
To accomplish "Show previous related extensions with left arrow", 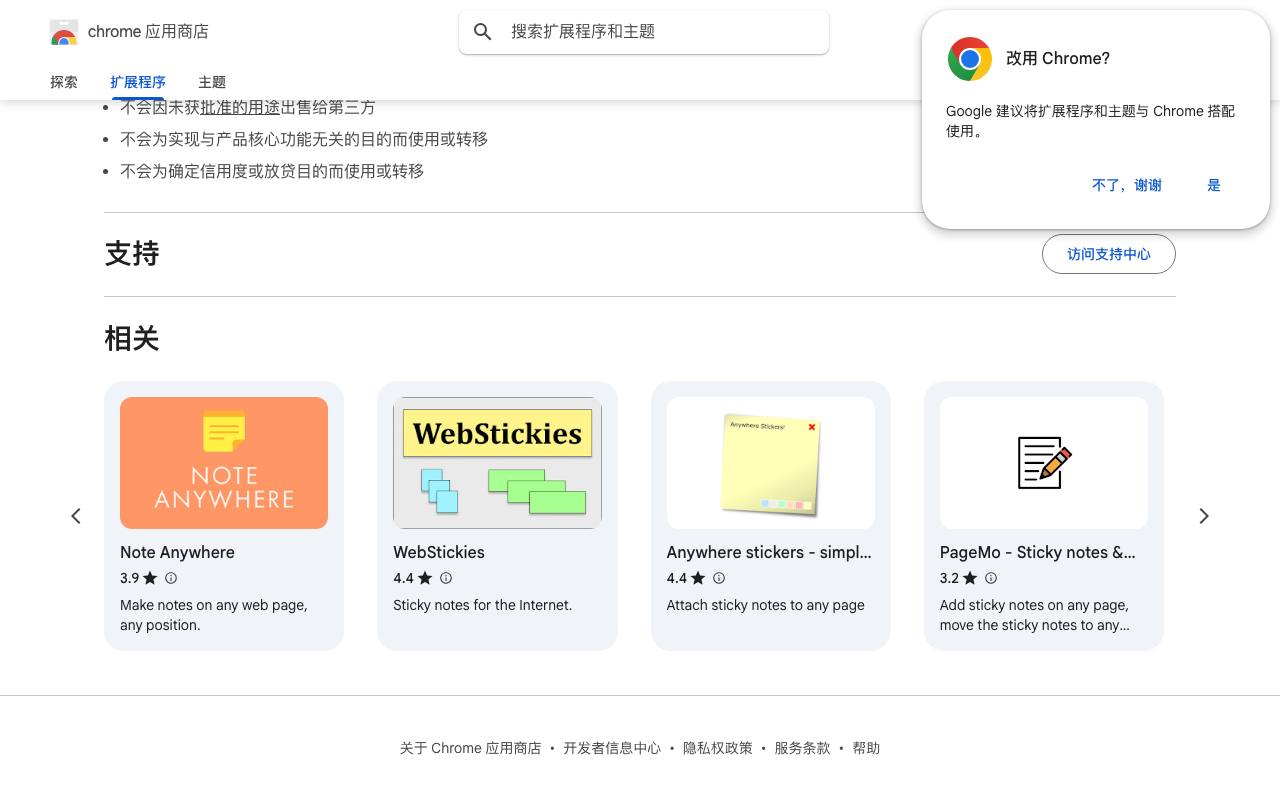I will click(x=76, y=516).
